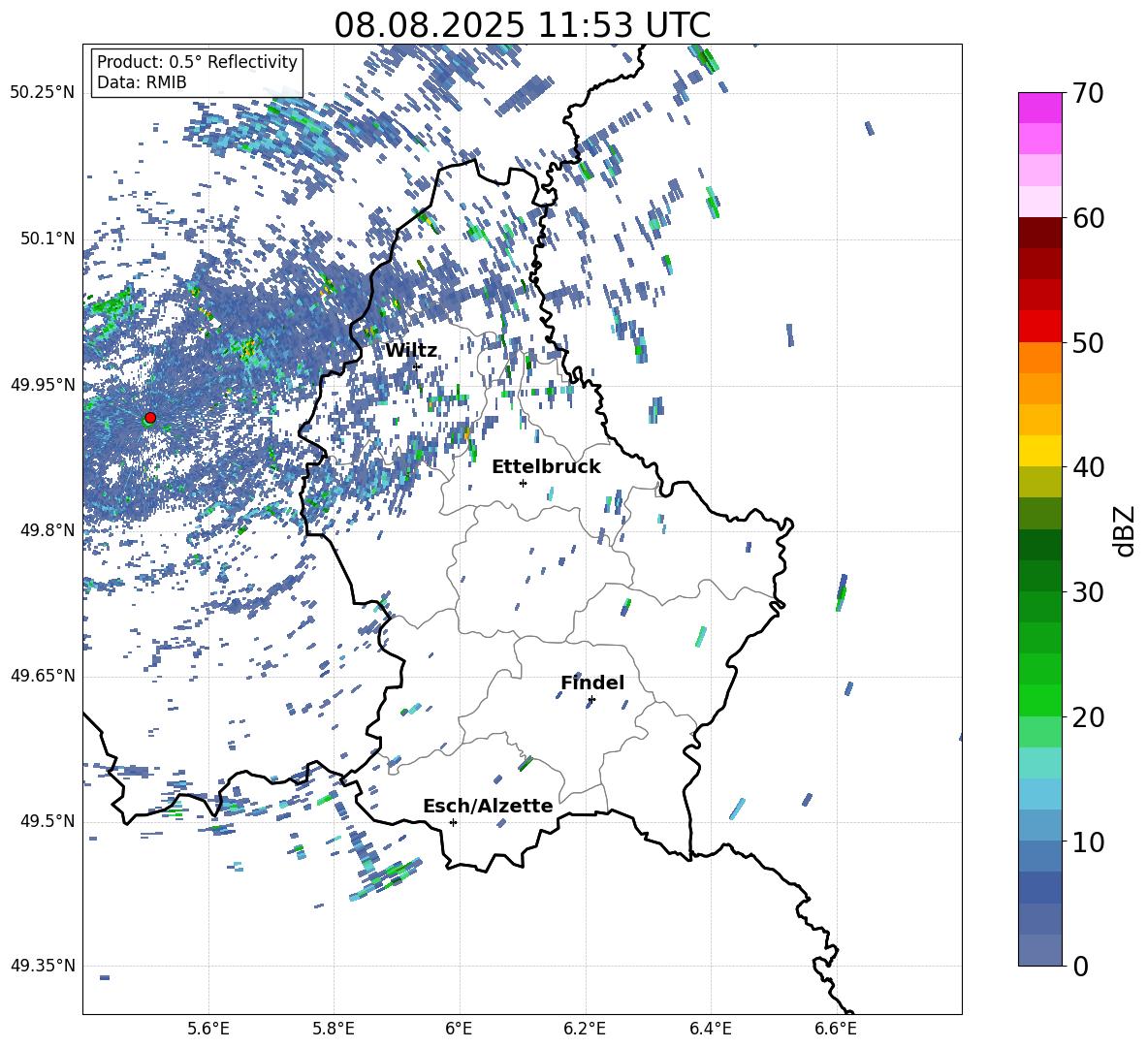This screenshot has width=1148, height=1048.
Task: Click the 0 tick label on colorbar
Action: [x=1080, y=966]
